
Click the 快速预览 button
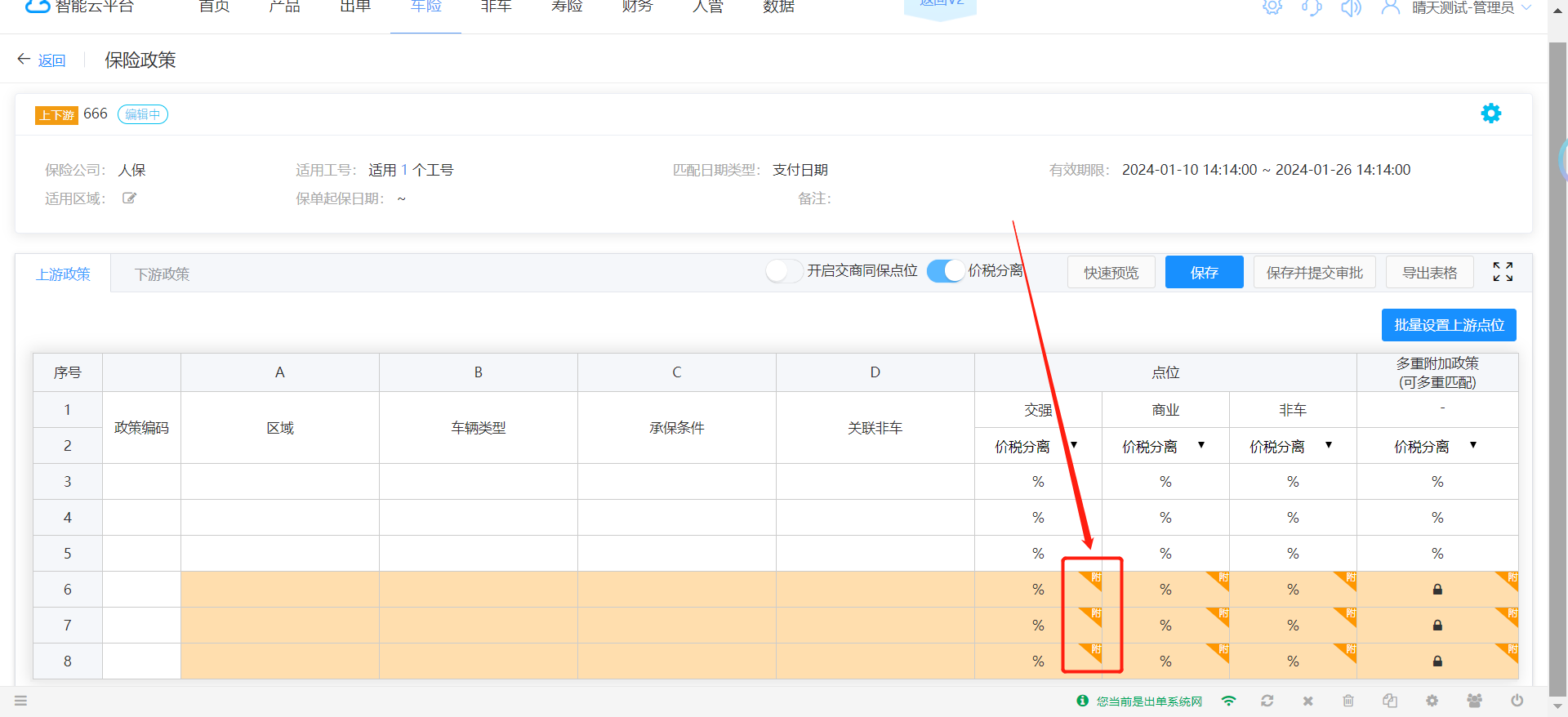(1111, 272)
